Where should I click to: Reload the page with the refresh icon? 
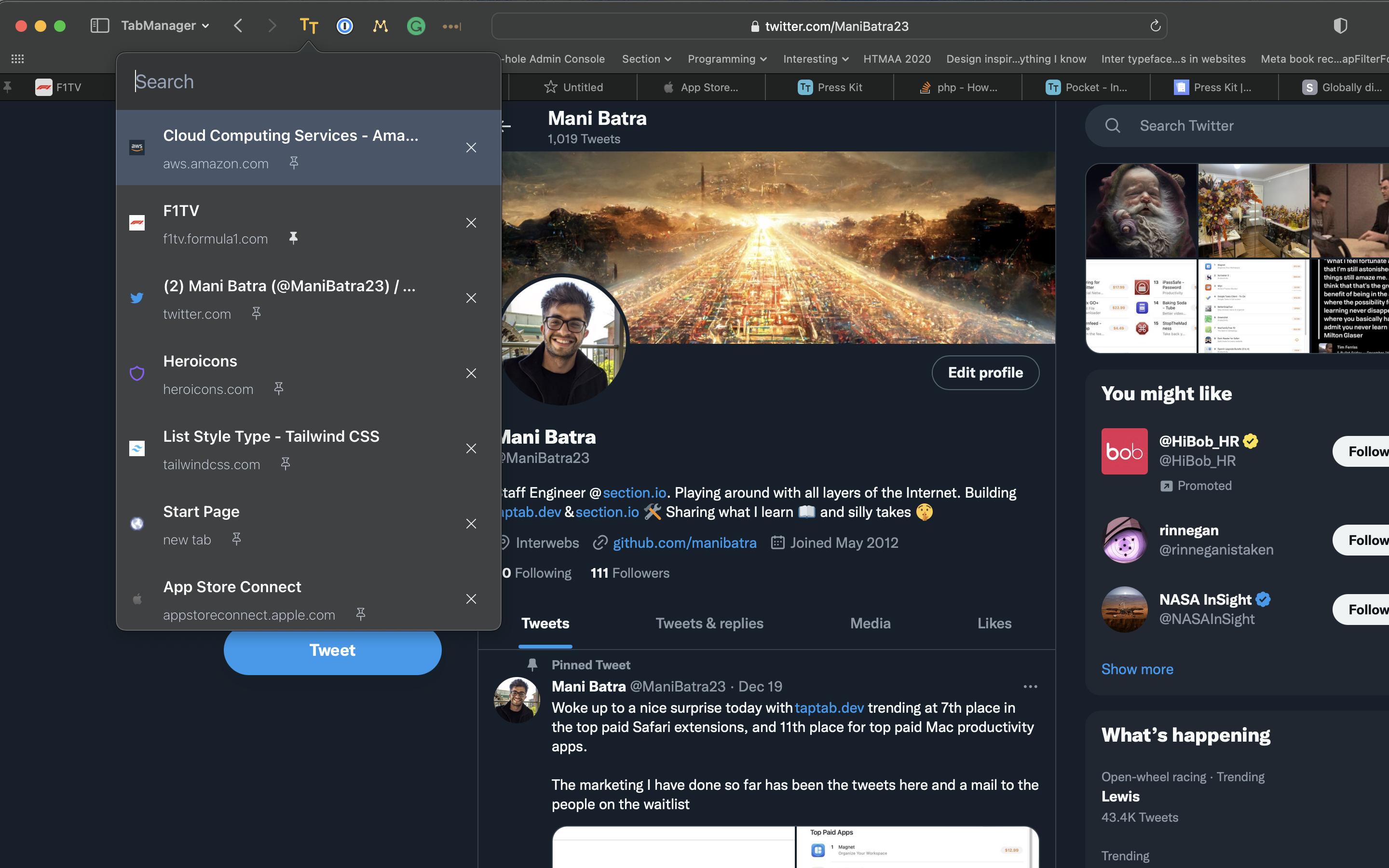click(1156, 26)
